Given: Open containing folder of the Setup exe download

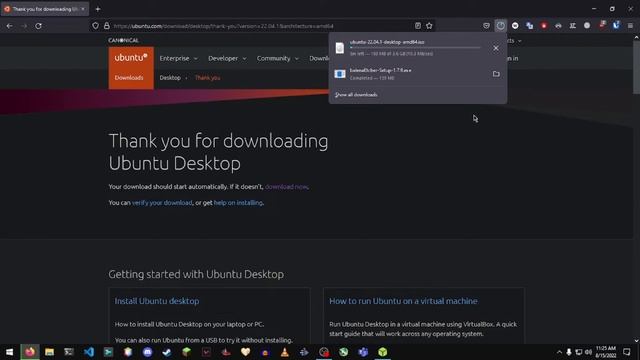Looking at the screenshot, I should tap(496, 74).
